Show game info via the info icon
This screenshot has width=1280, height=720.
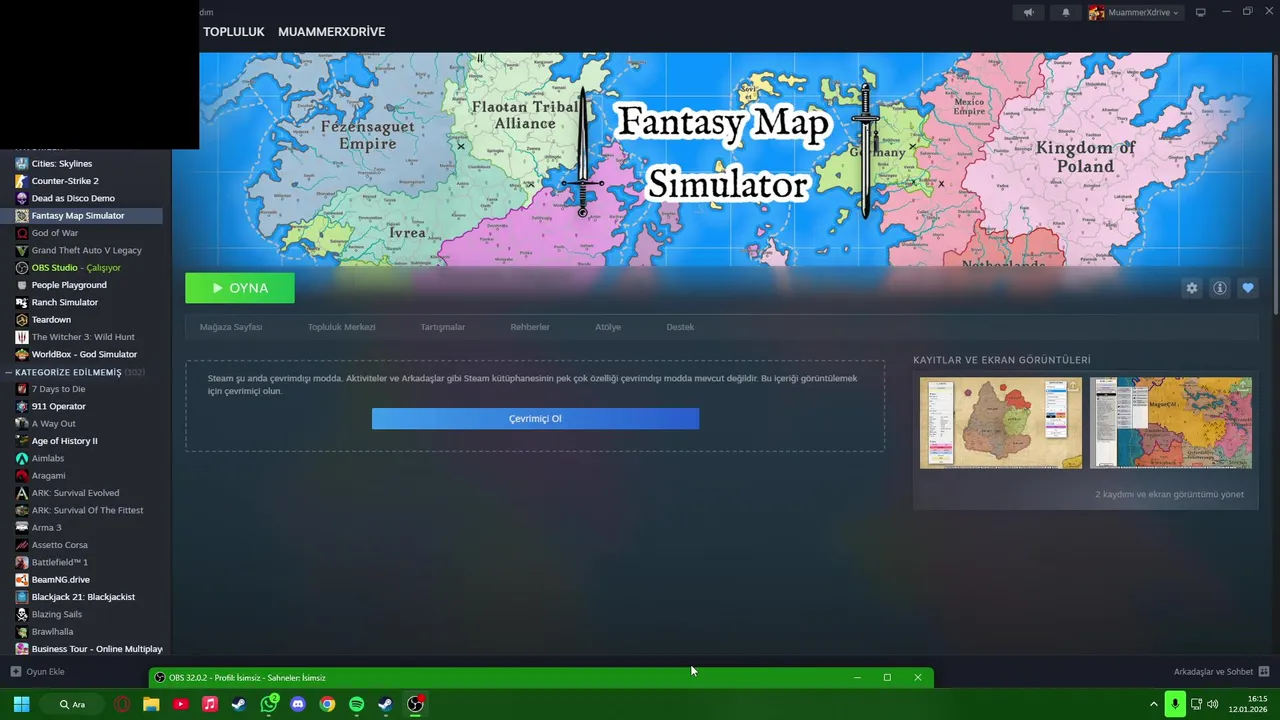click(1219, 288)
